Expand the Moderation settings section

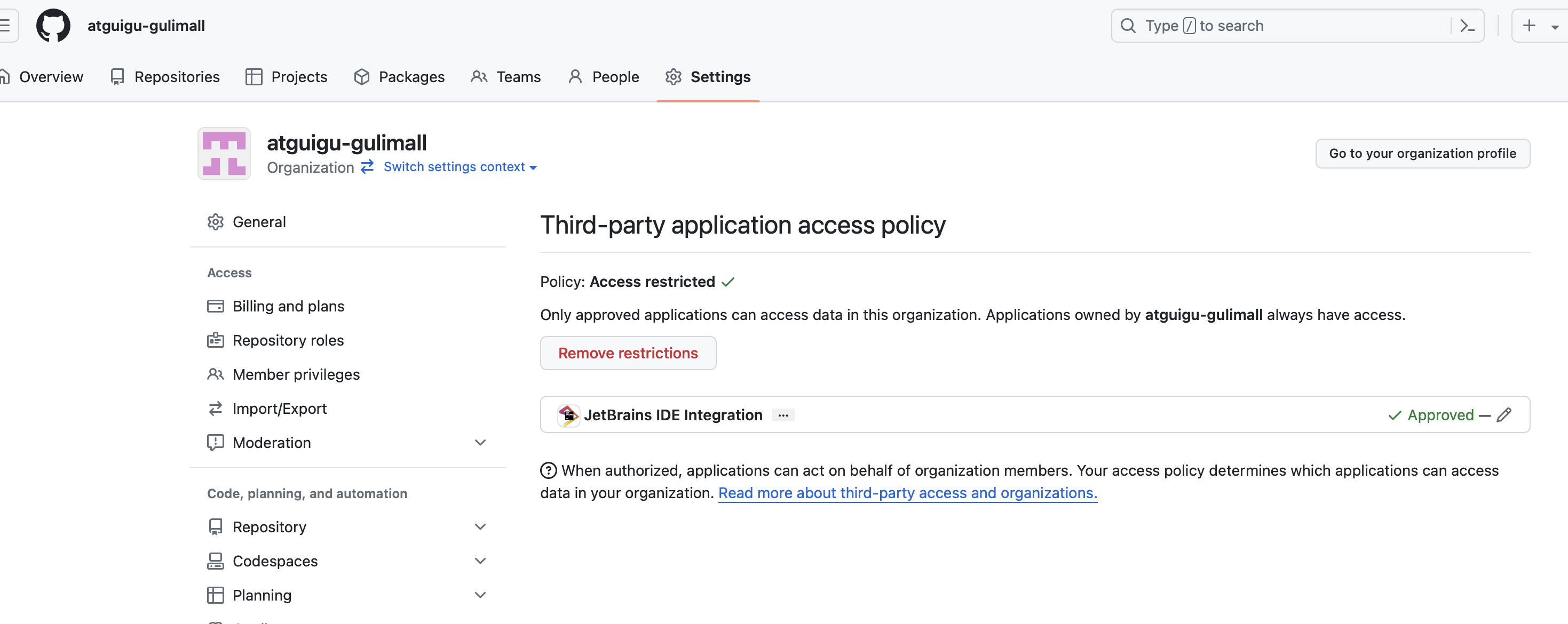click(x=480, y=443)
